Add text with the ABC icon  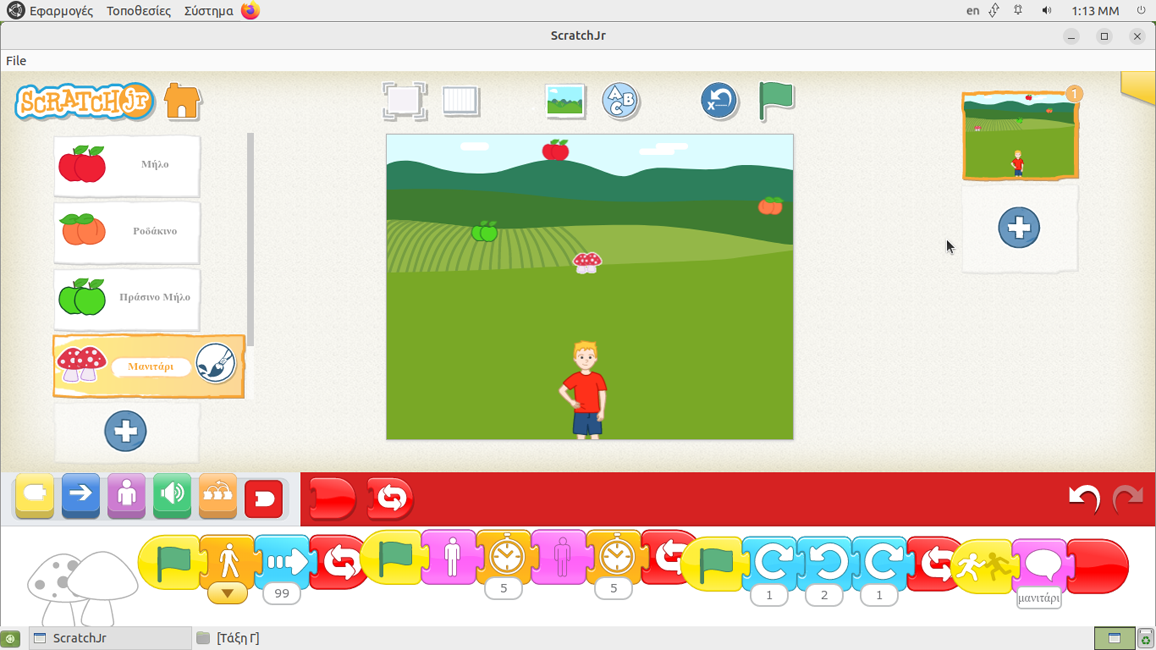pos(620,101)
